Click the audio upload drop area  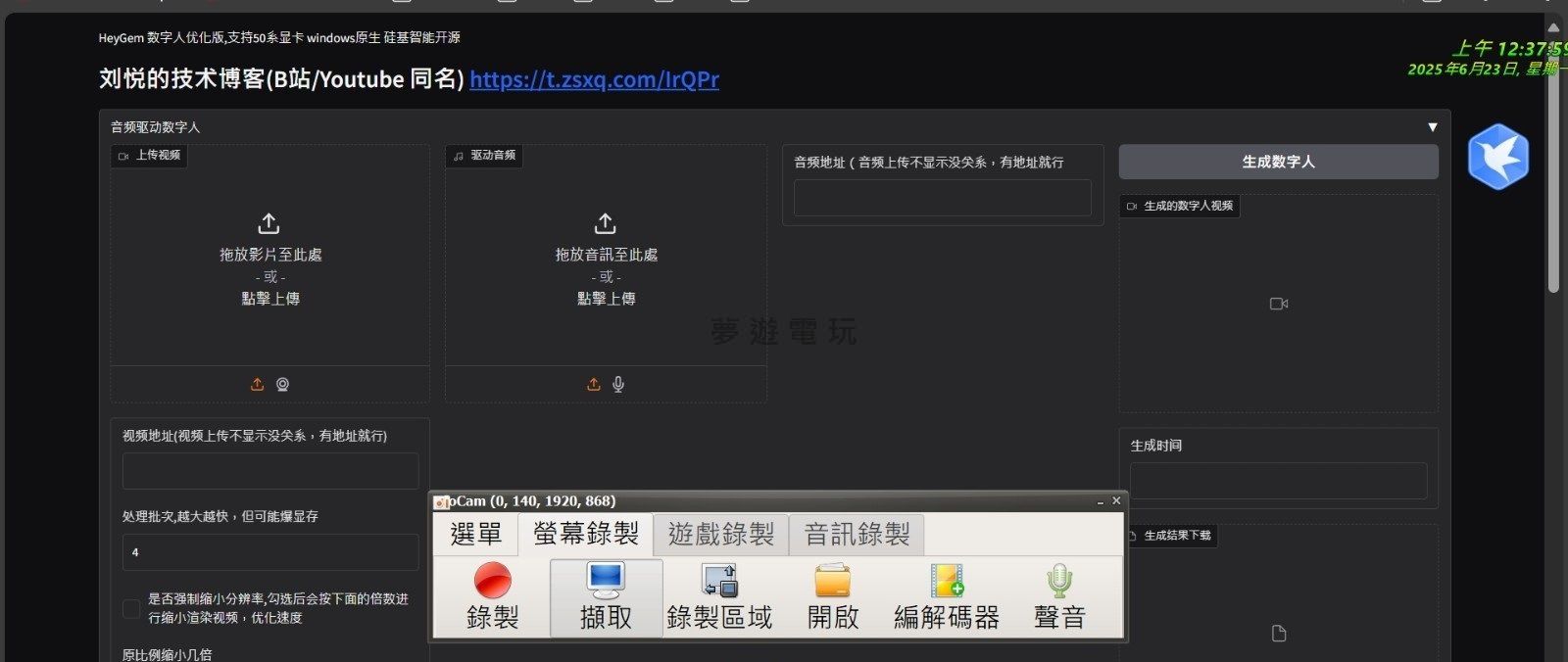pyautogui.click(x=606, y=256)
